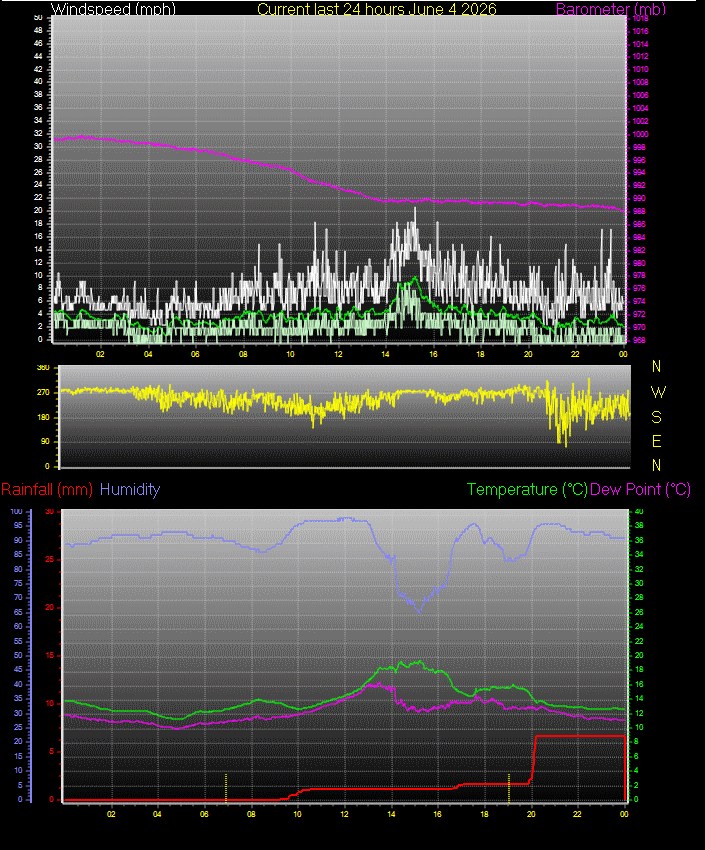Click the yellow dotted marker near 19 hours
The width and height of the screenshot is (705, 850).
pyautogui.click(x=508, y=787)
